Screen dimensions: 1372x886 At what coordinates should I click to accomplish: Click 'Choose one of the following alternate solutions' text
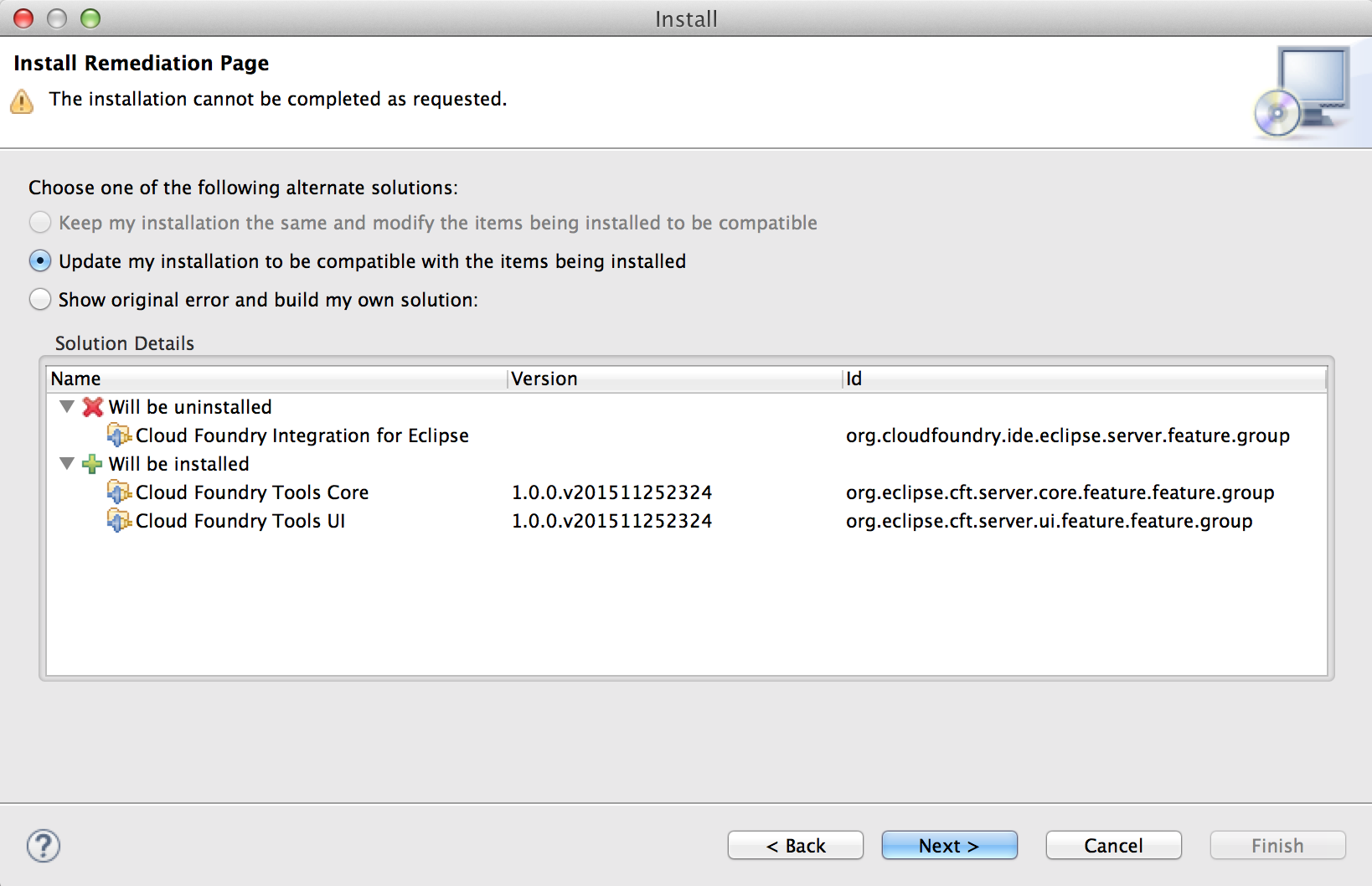[x=244, y=188]
